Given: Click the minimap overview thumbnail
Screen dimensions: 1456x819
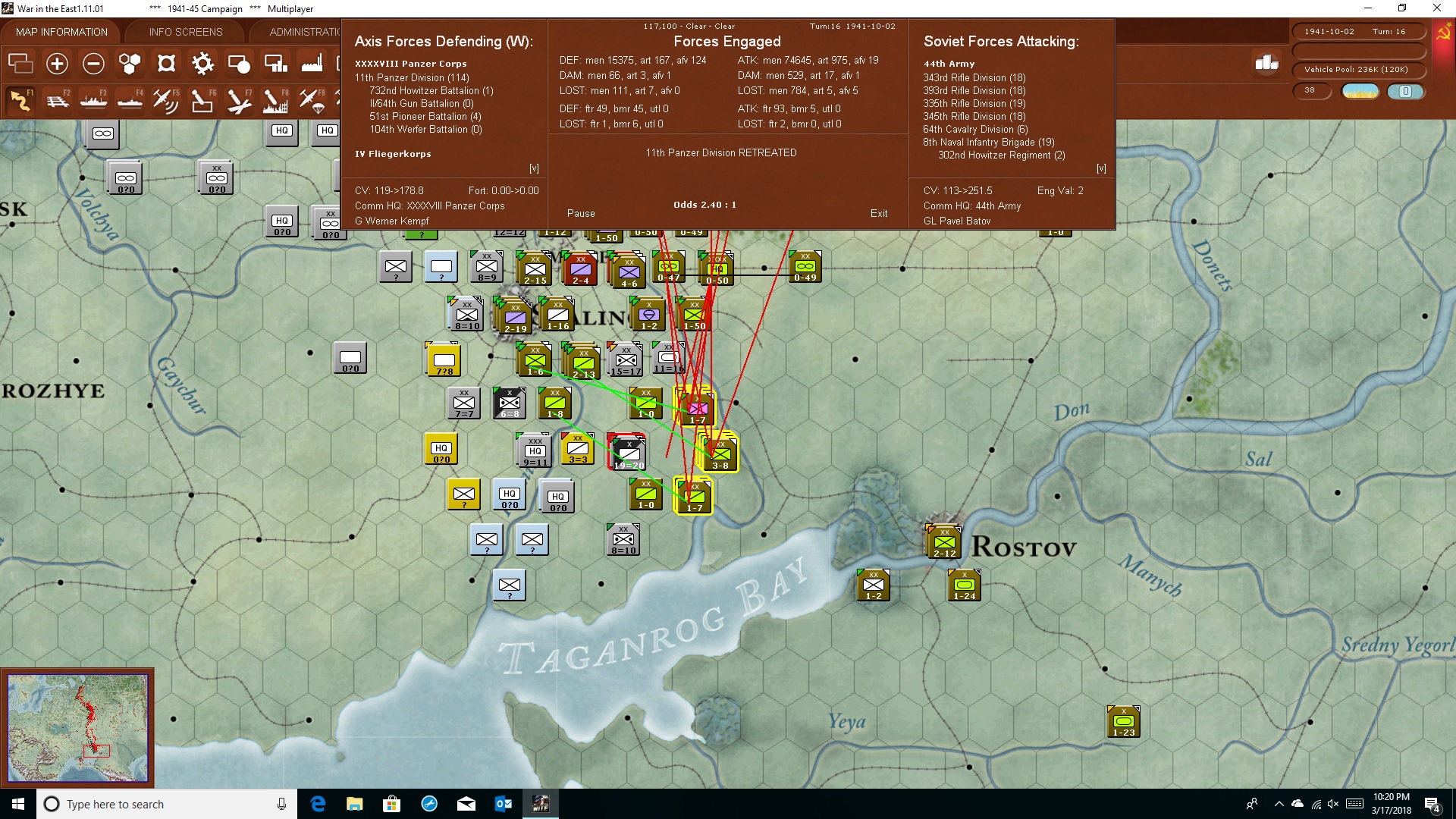Looking at the screenshot, I should [77, 728].
